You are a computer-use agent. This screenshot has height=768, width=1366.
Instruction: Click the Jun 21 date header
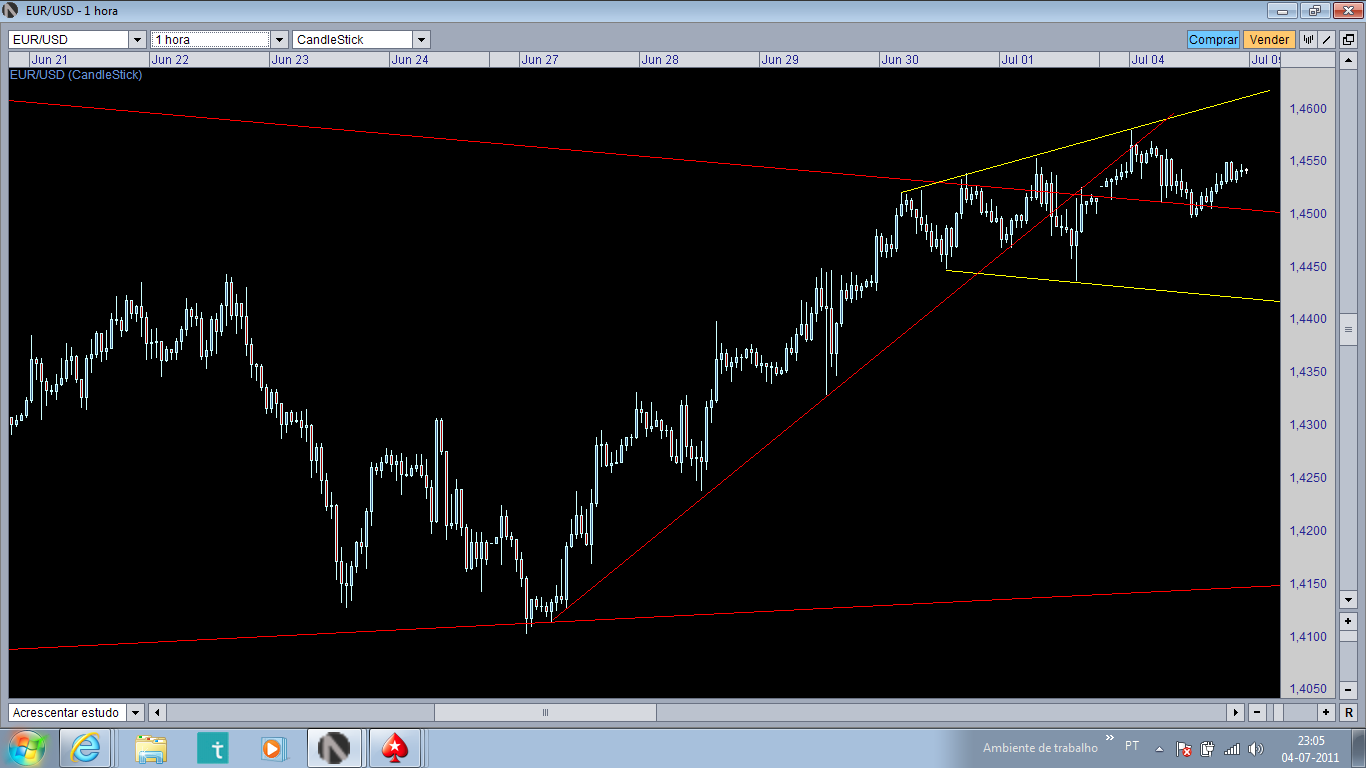pyautogui.click(x=50, y=59)
